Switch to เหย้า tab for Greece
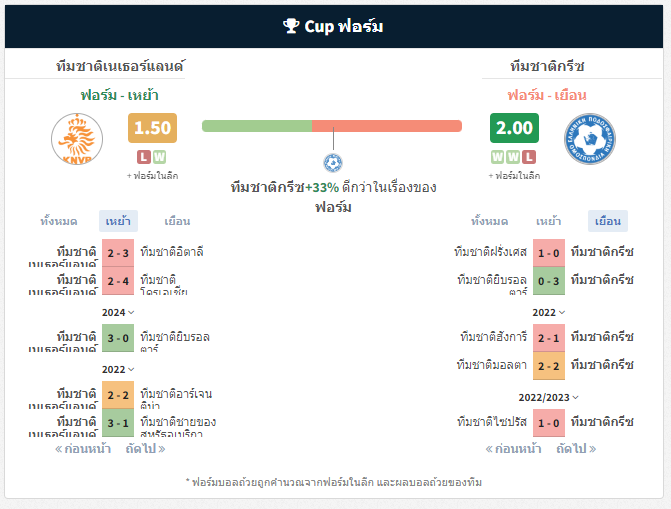Viewport: 671px width, 509px height. 548,221
